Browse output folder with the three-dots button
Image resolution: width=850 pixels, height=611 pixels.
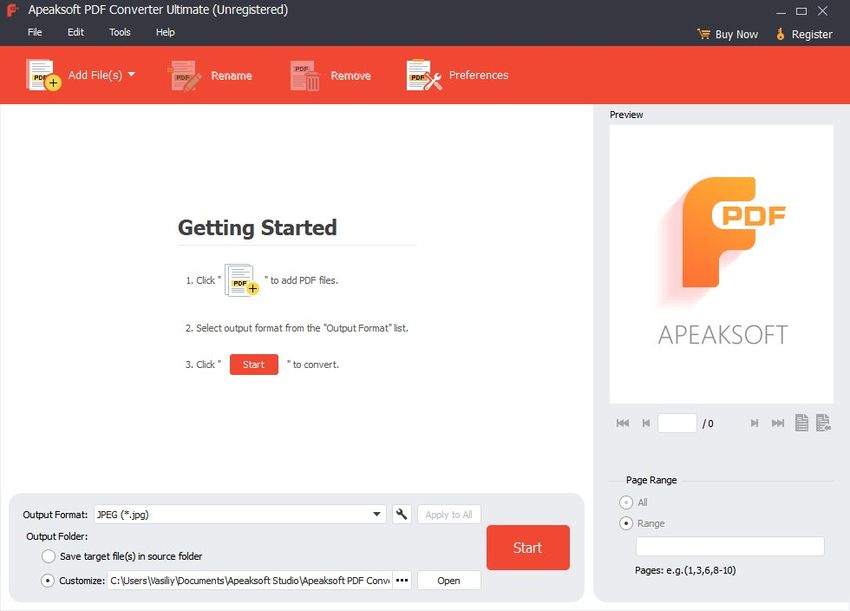tap(402, 580)
